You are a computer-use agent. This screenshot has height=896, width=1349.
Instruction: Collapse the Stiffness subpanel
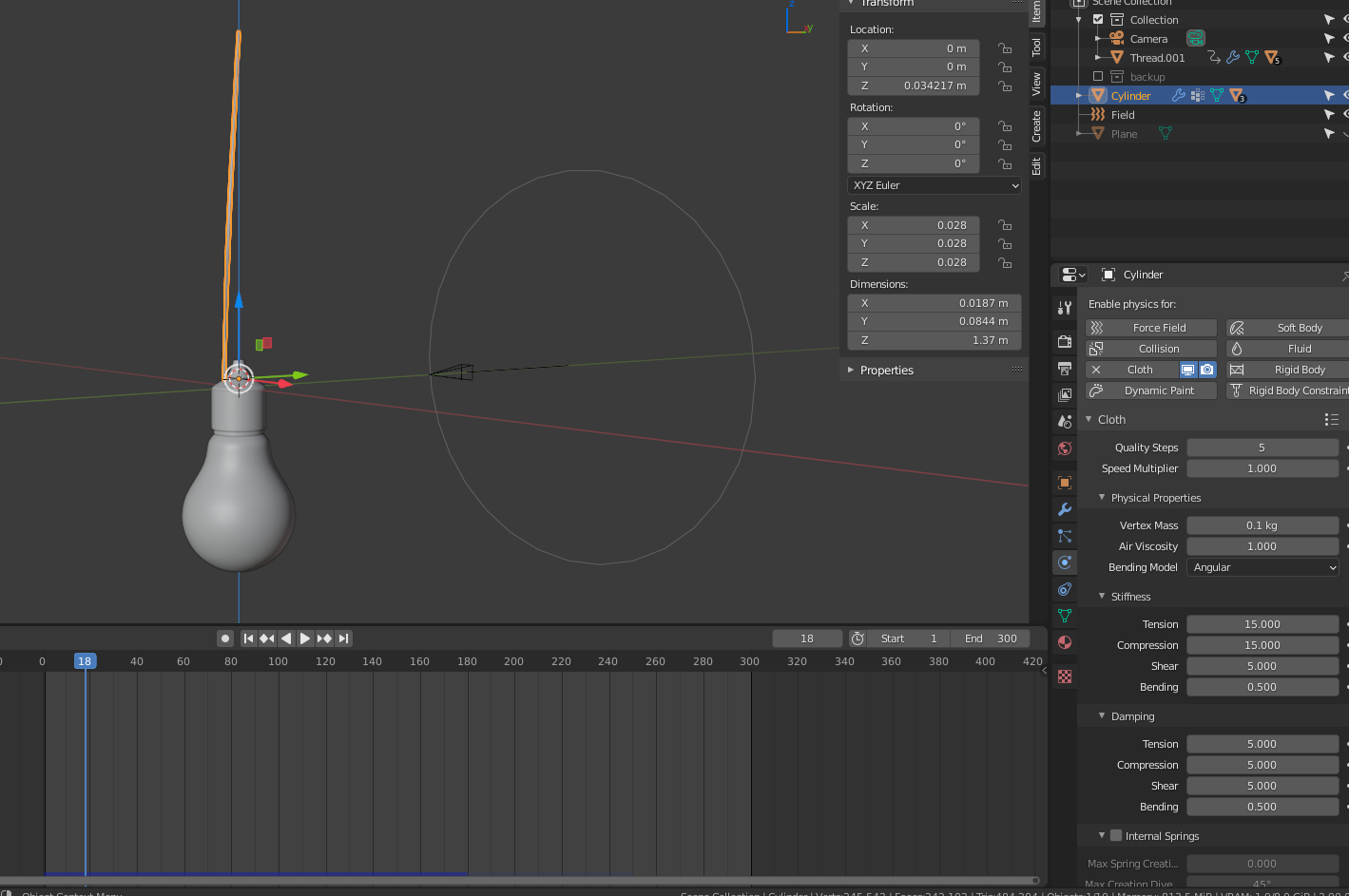point(1102,596)
